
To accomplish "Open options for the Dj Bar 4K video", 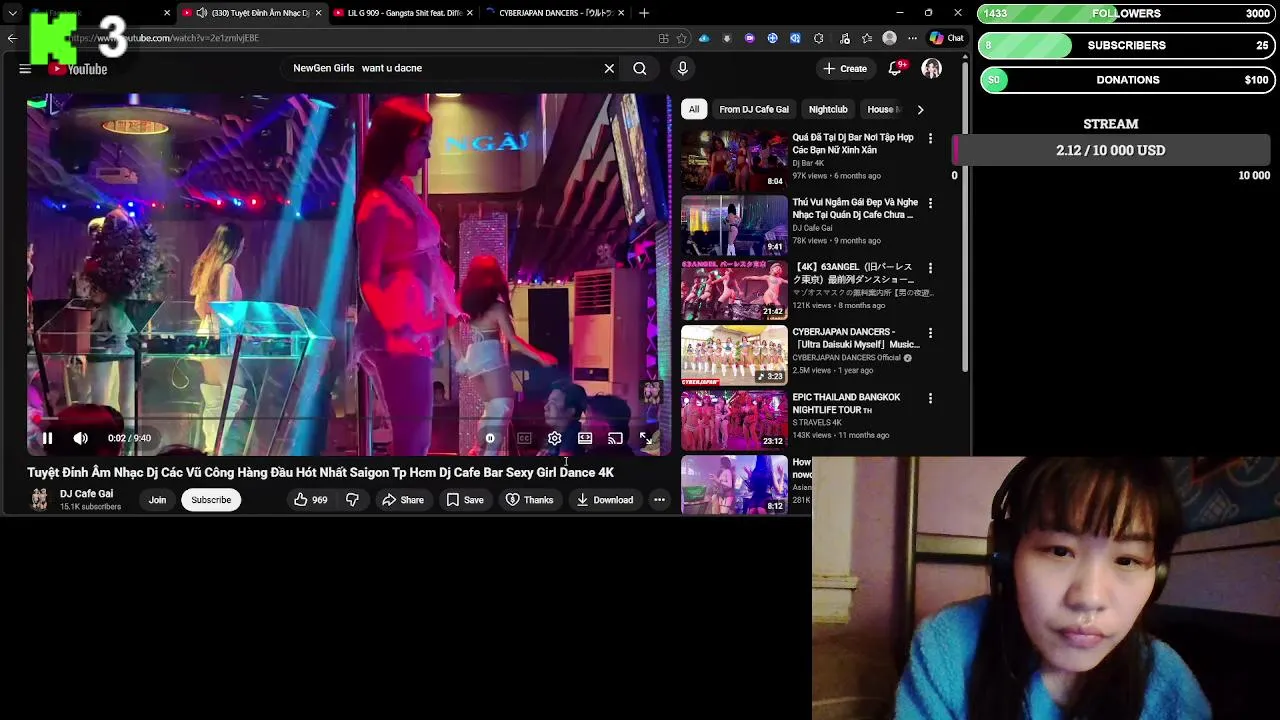I will 930,138.
